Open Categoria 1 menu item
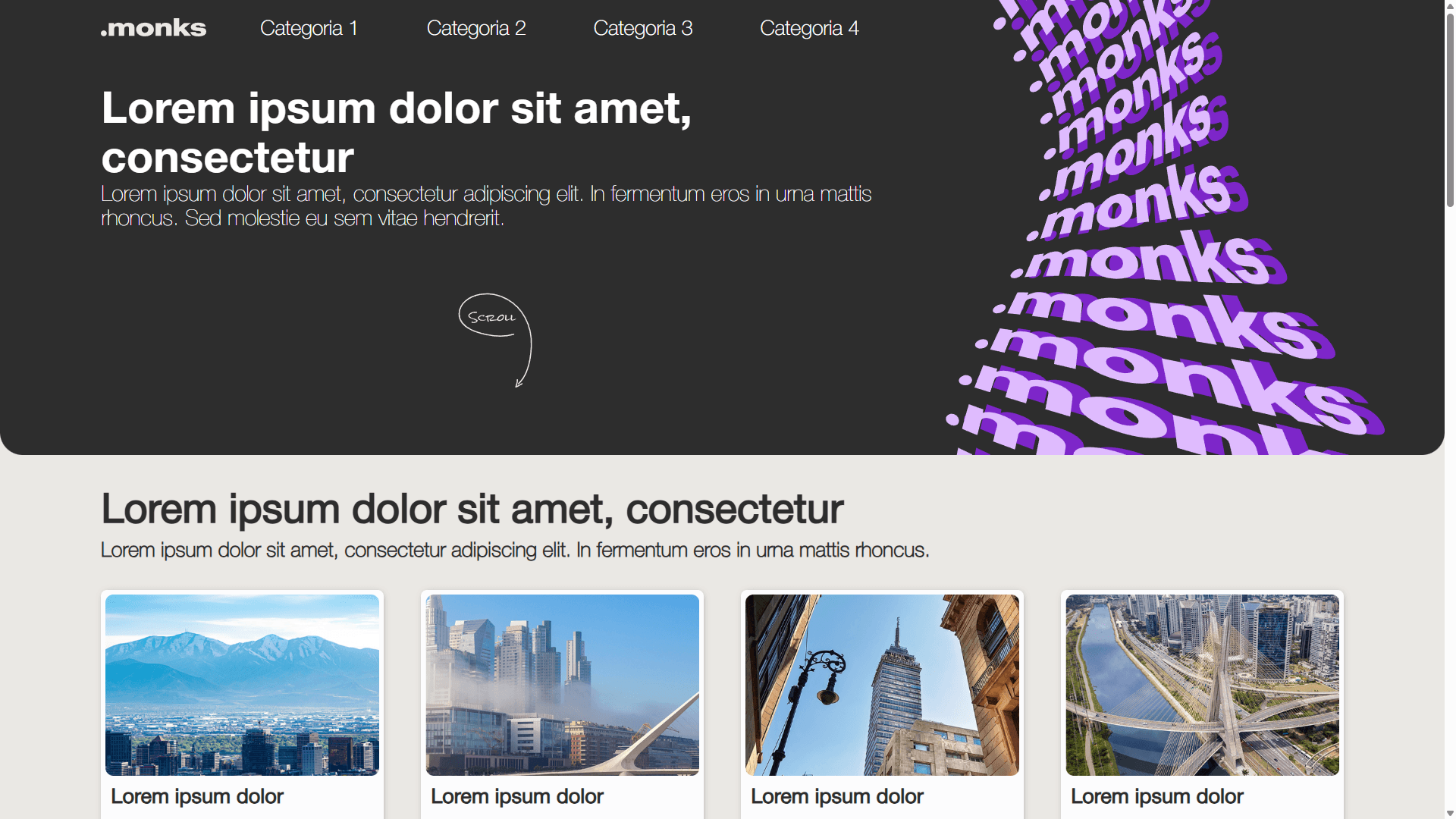The height and width of the screenshot is (819, 1456). pyautogui.click(x=309, y=28)
